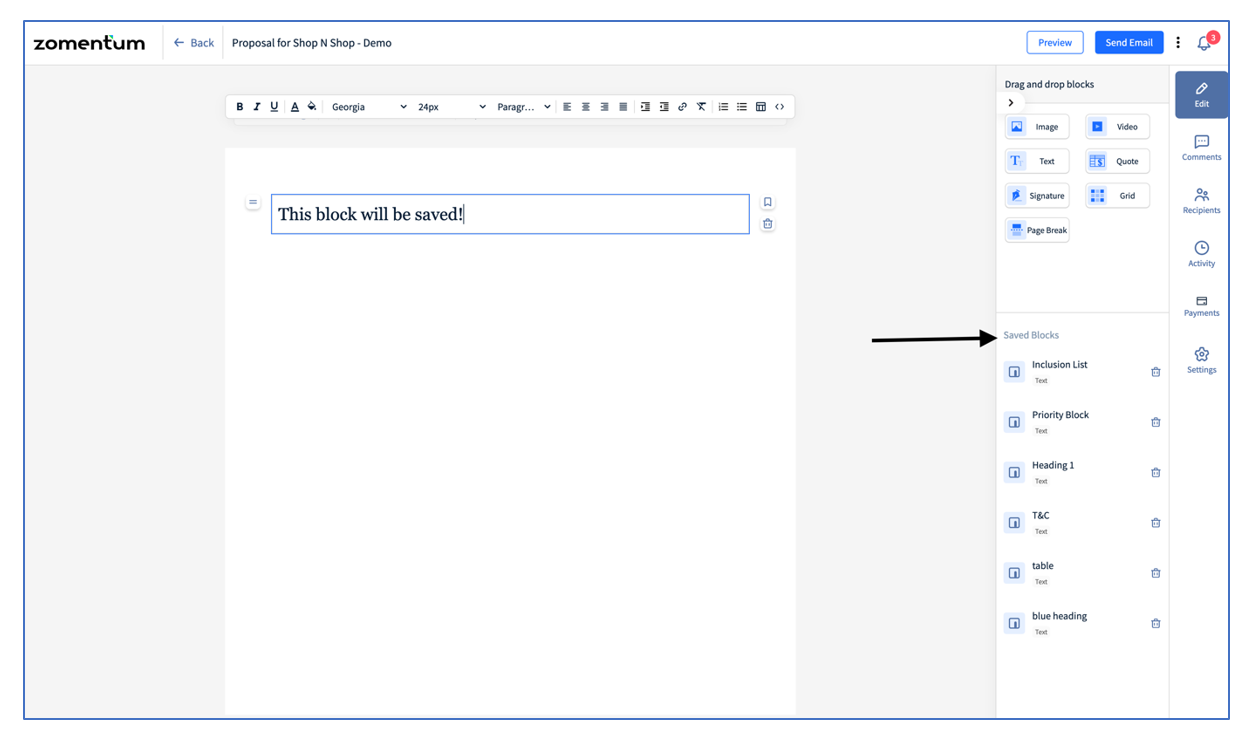Open the Payments panel
Viewport: 1257px width, 732px height.
tap(1201, 304)
